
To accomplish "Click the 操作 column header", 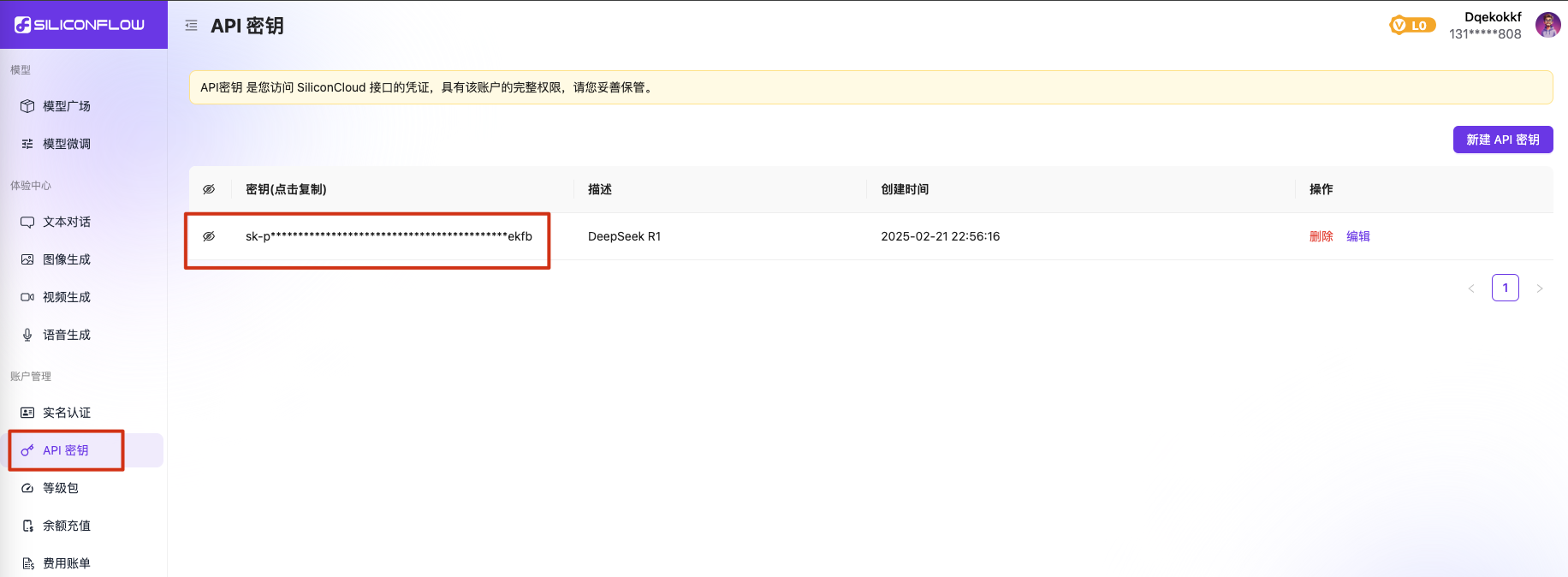I will tap(1321, 189).
